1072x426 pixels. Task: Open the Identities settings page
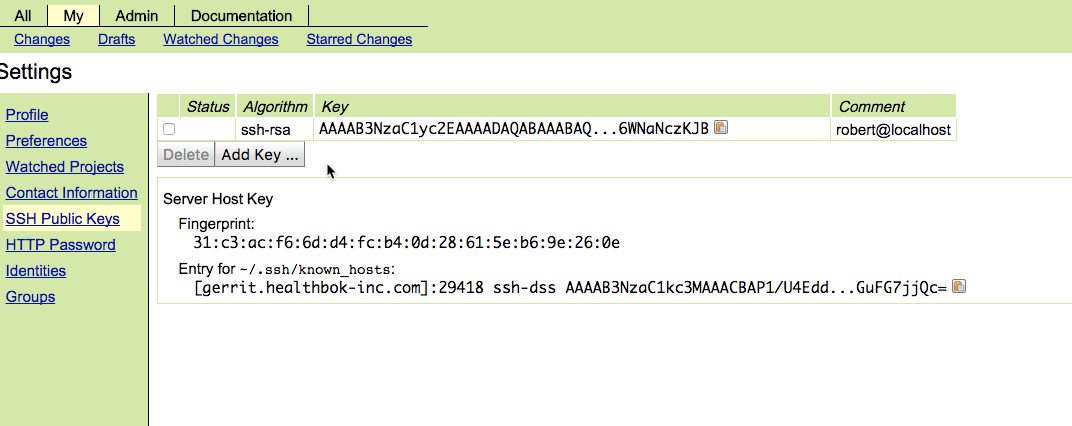36,271
